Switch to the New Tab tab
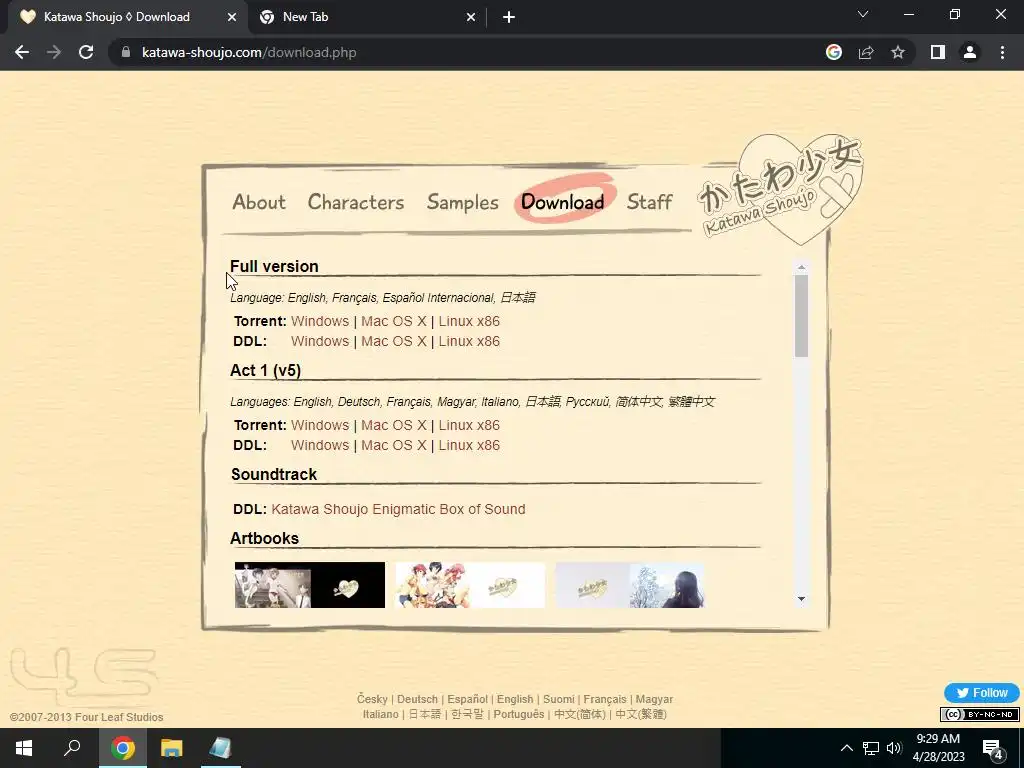 (x=368, y=17)
